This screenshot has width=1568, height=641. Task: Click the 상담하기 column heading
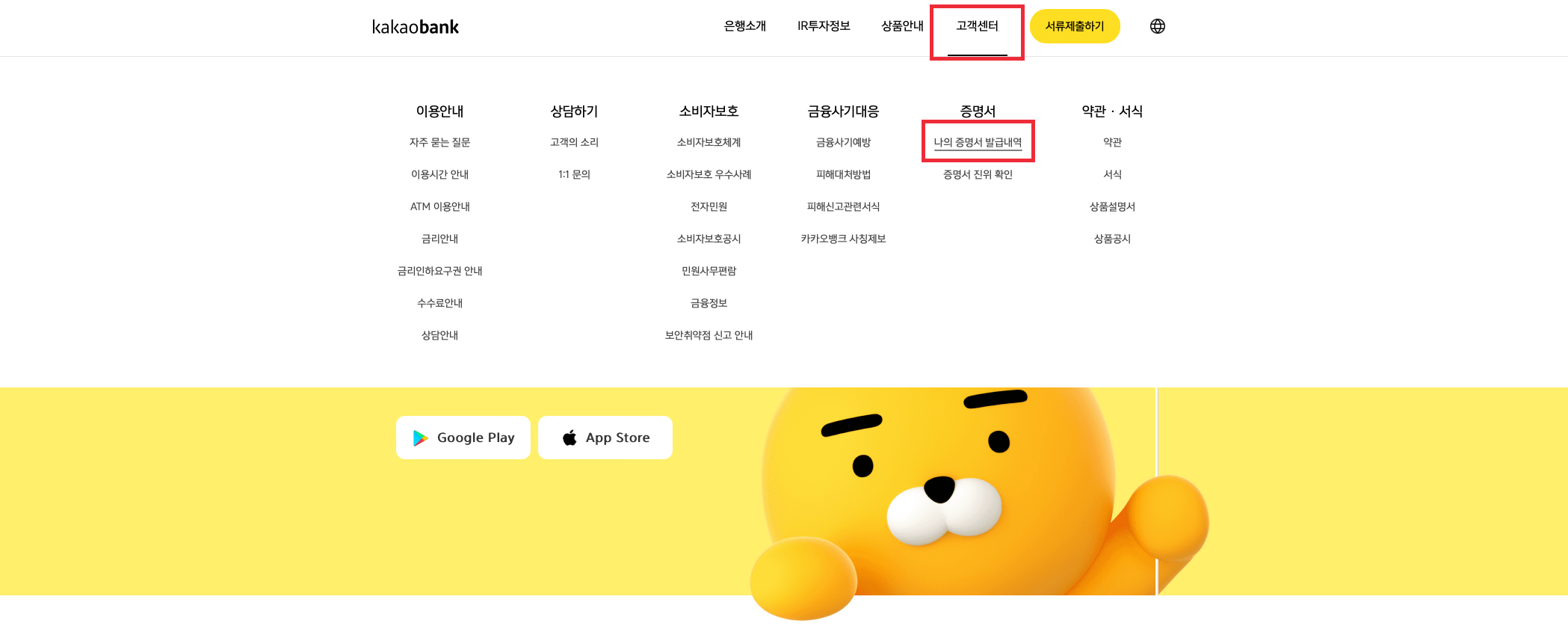pos(575,111)
